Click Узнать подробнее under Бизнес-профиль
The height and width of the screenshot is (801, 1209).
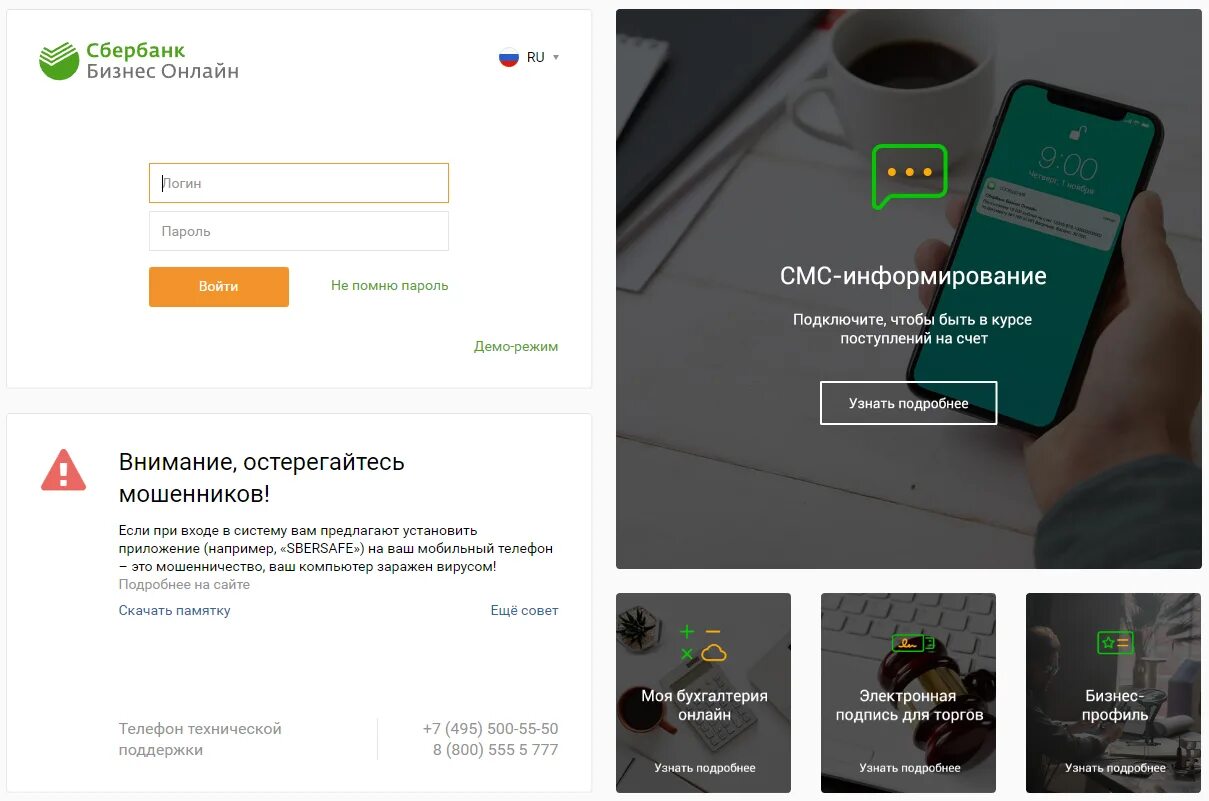pos(1115,768)
